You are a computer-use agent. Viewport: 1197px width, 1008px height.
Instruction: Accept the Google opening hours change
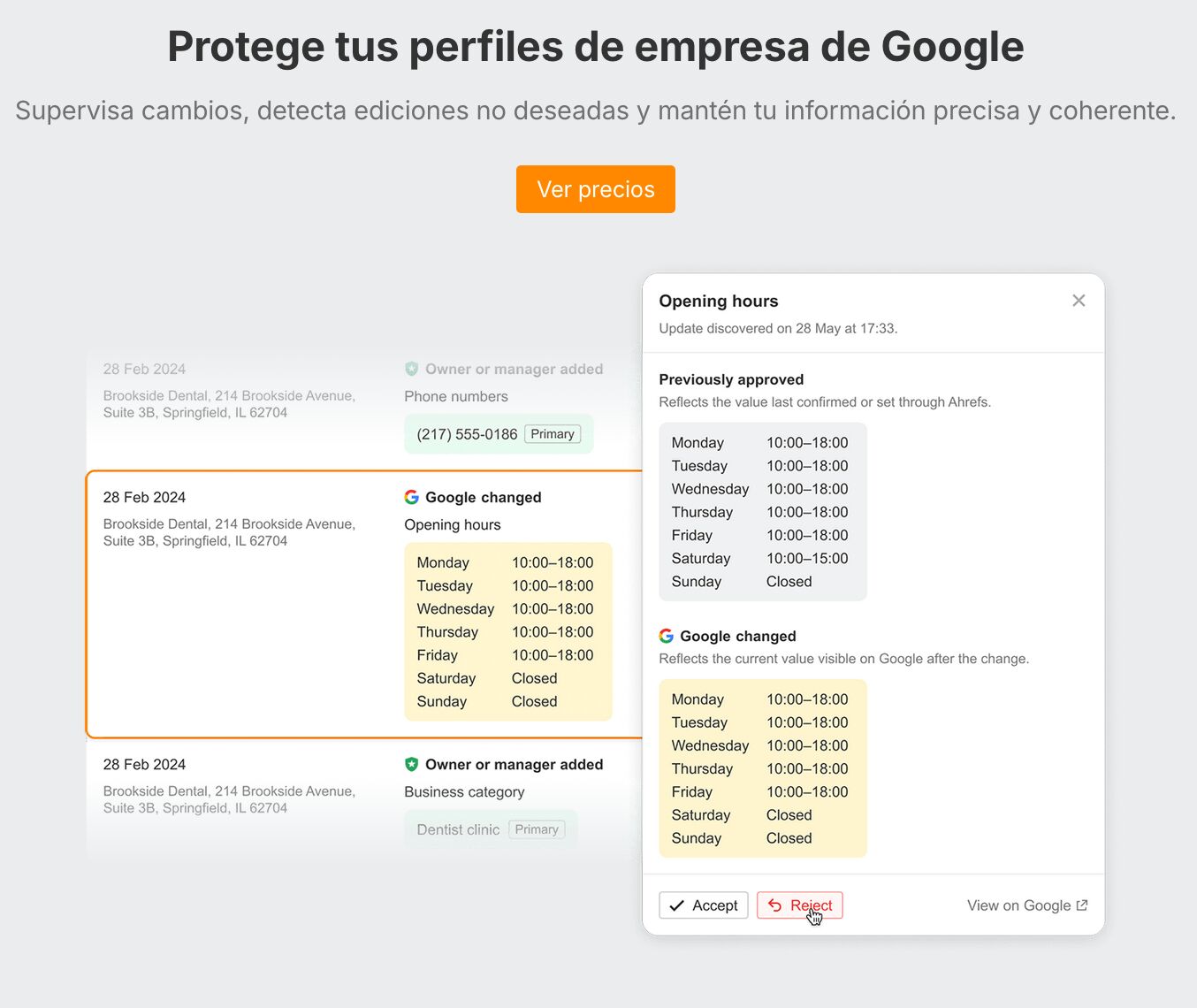pyautogui.click(x=703, y=905)
